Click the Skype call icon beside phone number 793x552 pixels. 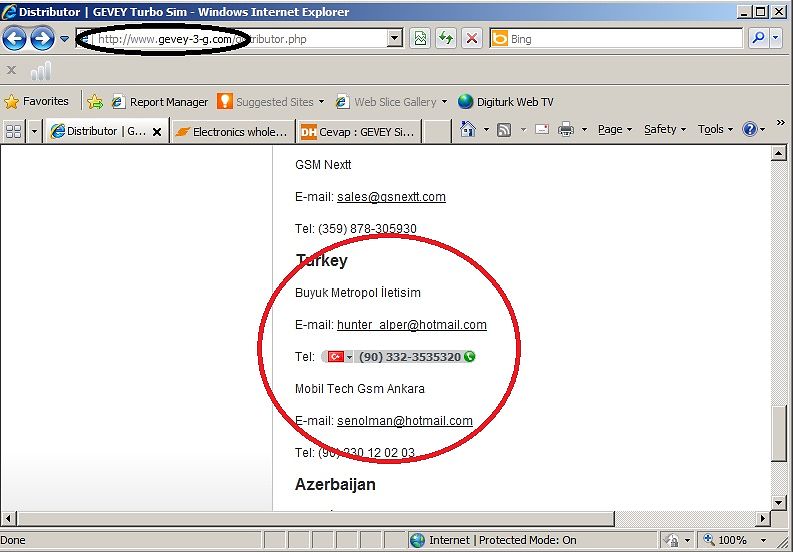coord(469,357)
